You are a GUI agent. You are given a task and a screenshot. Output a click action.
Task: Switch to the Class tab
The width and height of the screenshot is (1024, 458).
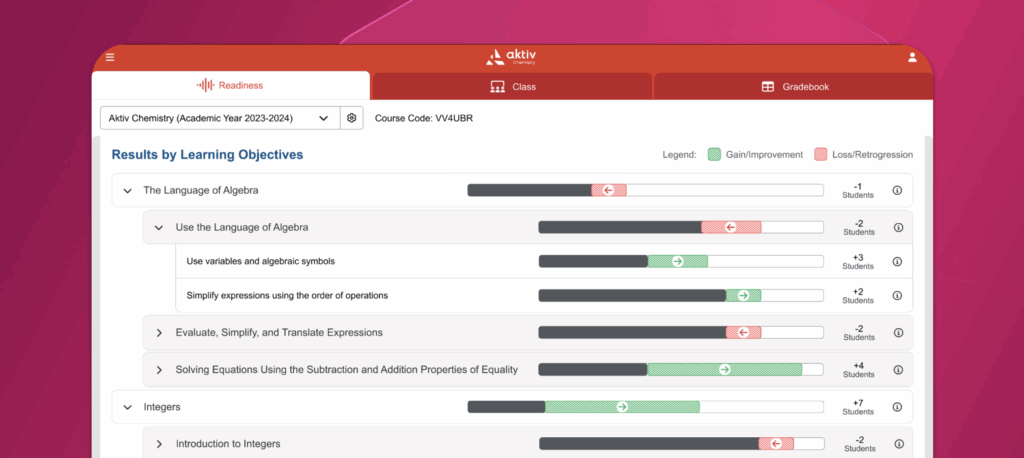(512, 87)
